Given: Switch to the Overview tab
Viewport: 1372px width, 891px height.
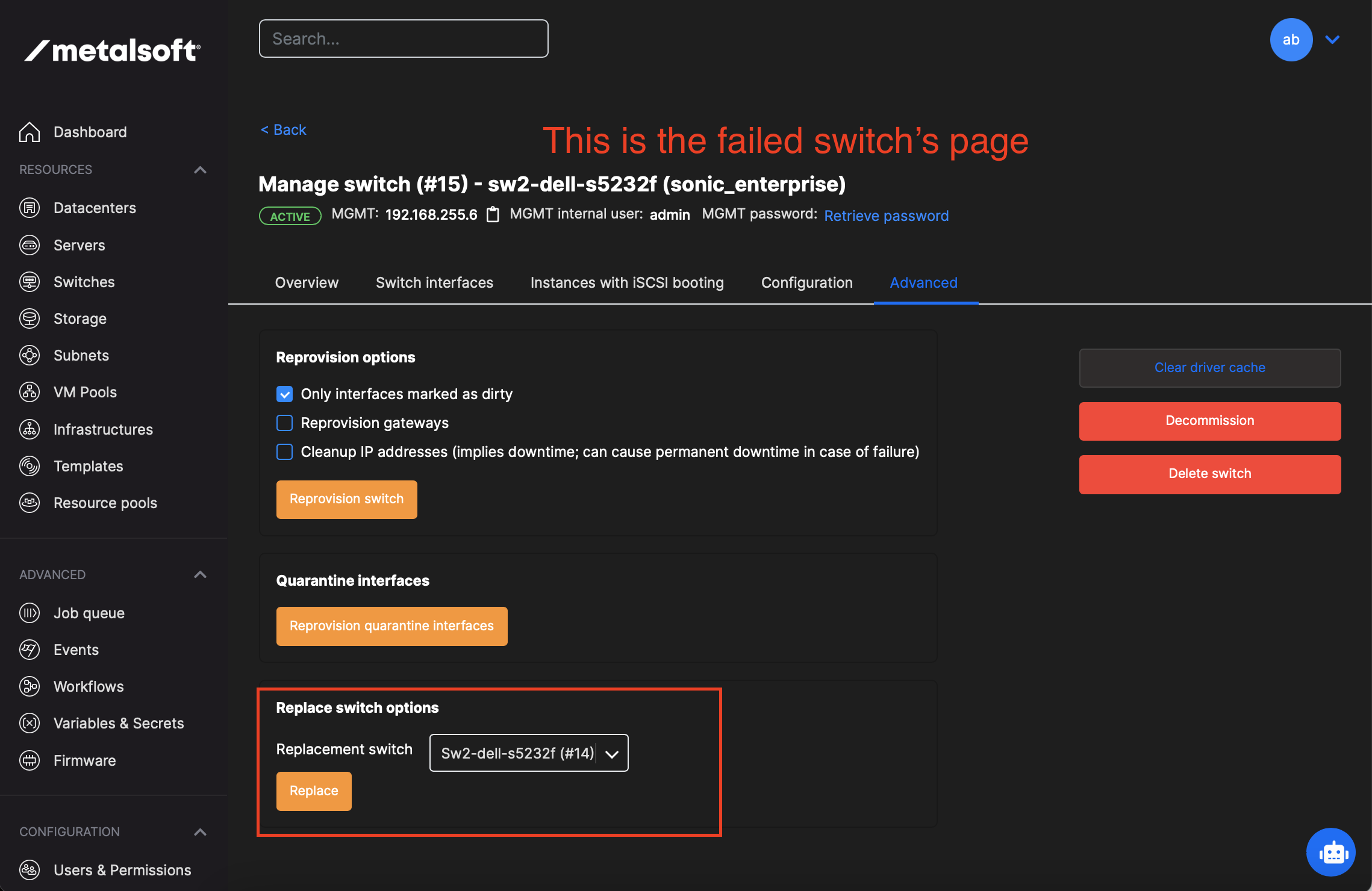Looking at the screenshot, I should 307,283.
